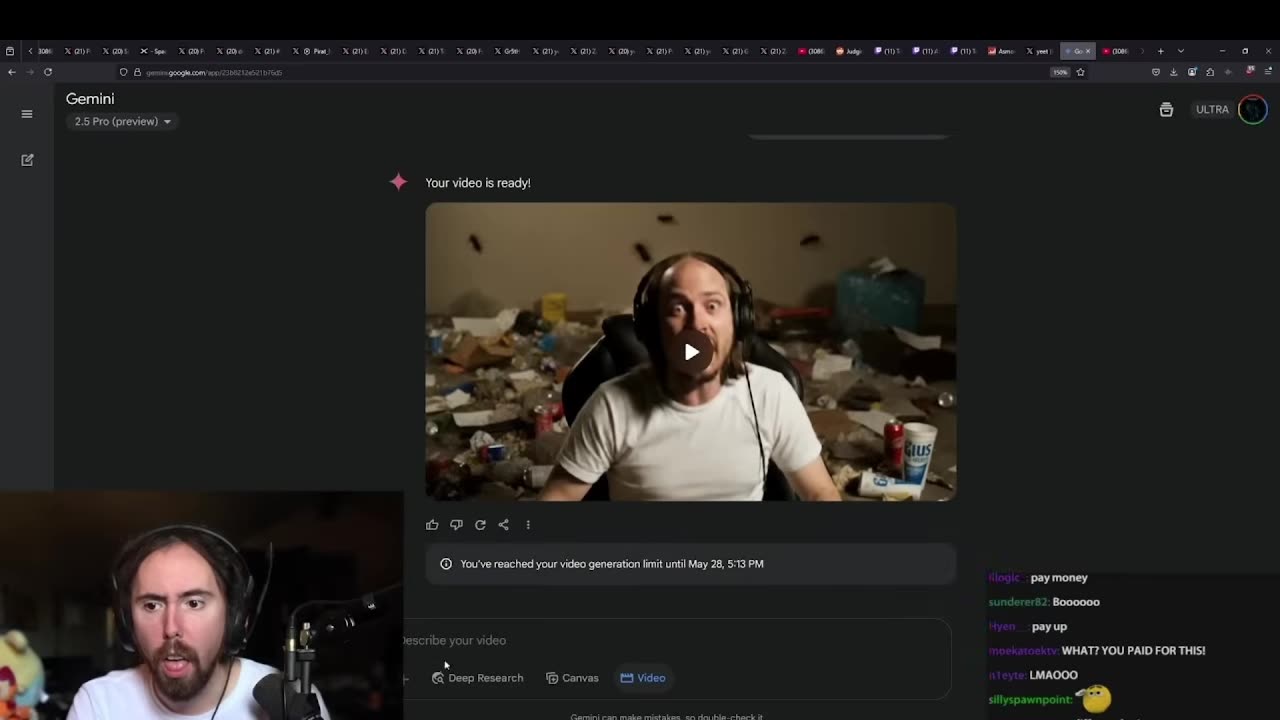Open the account icon in the browser toolbar

coord(1192,72)
